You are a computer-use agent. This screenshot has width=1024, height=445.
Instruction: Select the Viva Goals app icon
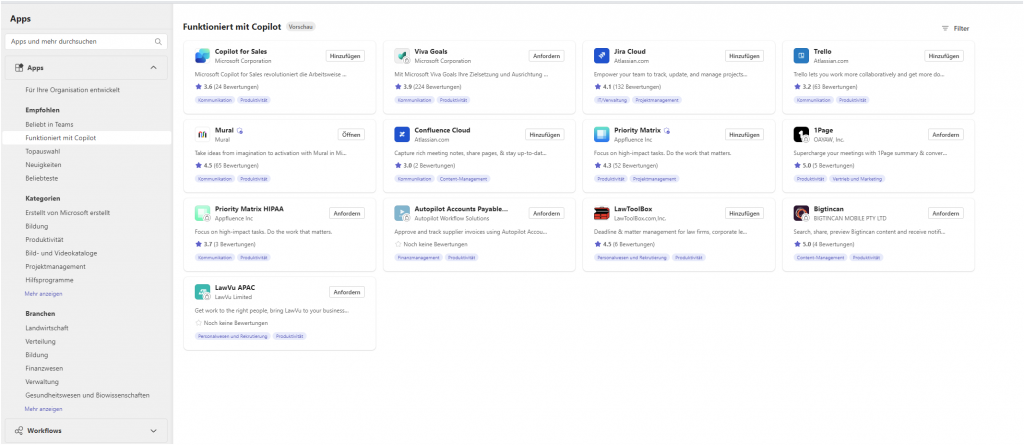pos(402,56)
